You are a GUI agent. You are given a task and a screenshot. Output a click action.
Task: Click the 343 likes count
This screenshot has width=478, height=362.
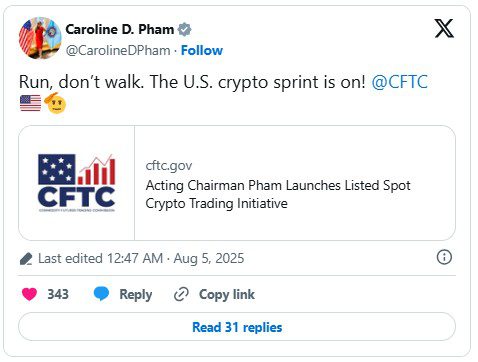pyautogui.click(x=58, y=294)
